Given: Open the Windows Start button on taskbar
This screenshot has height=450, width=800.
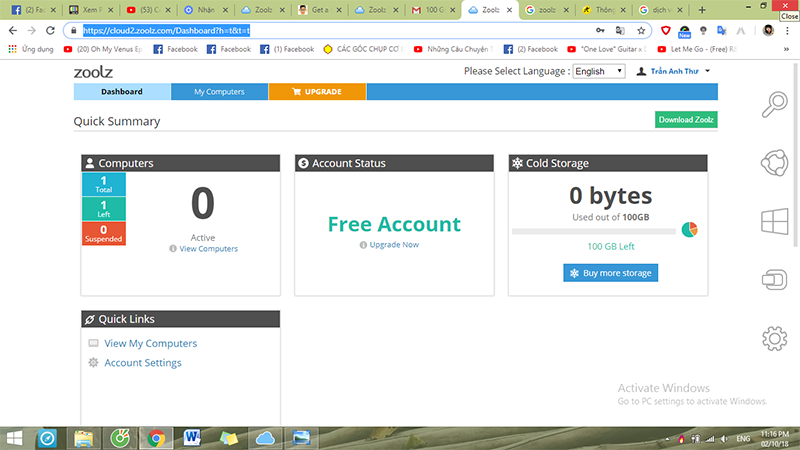Looking at the screenshot, I should click(x=14, y=438).
